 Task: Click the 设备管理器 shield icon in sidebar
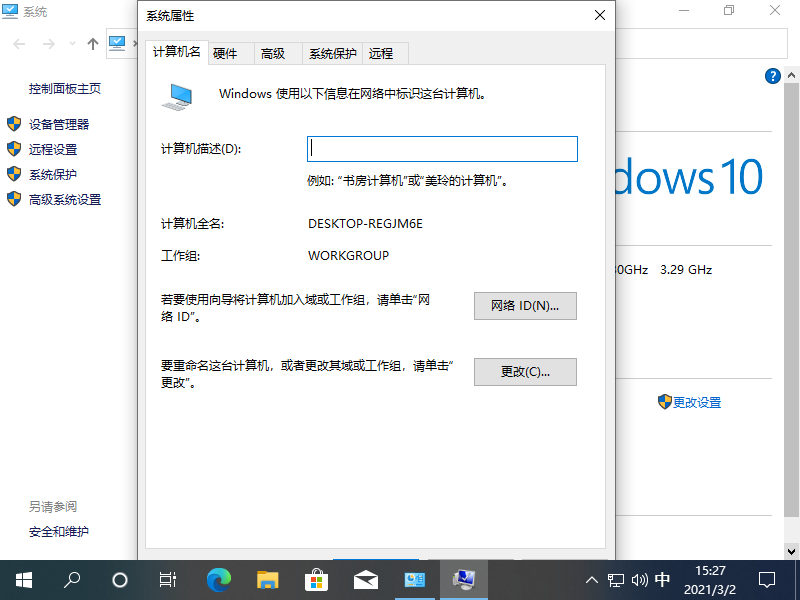[14, 125]
